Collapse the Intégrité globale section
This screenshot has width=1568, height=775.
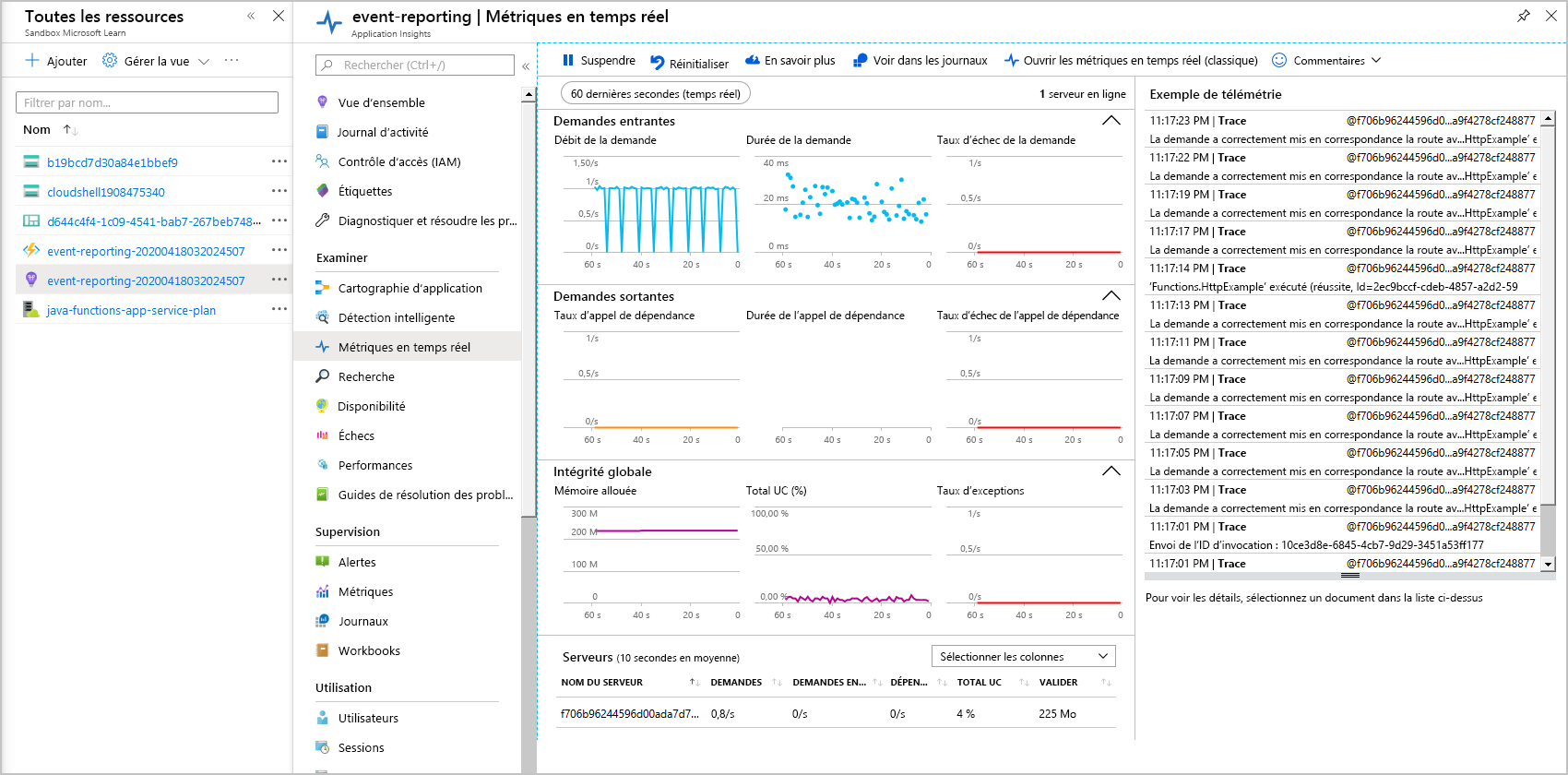click(1111, 471)
